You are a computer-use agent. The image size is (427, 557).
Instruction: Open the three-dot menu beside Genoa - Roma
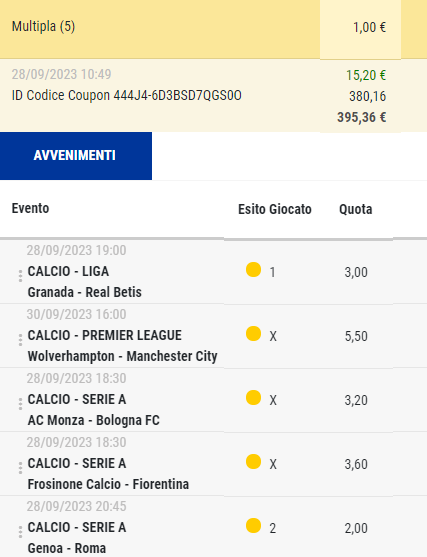tap(20, 532)
